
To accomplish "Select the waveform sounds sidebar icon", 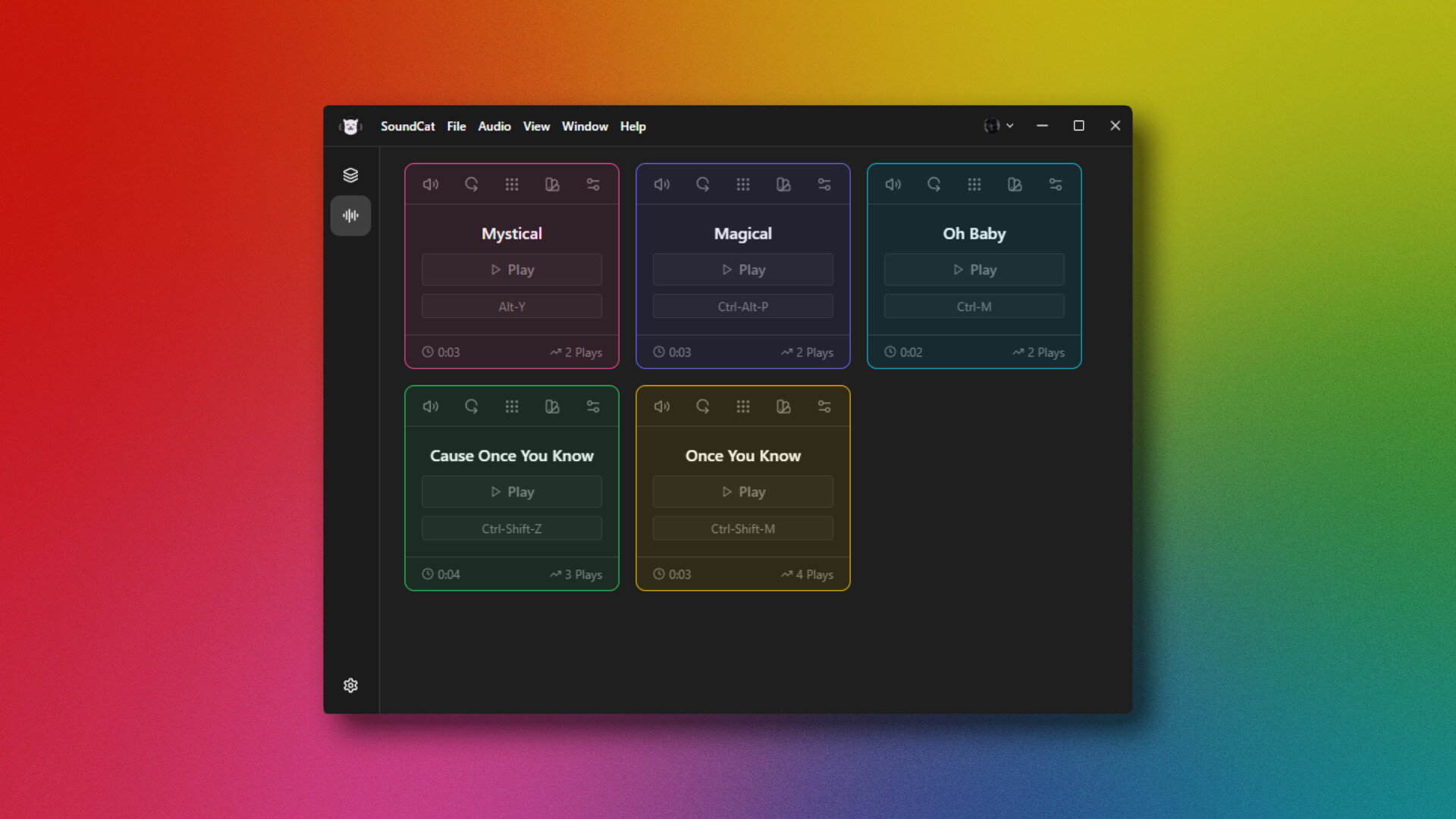I will click(x=350, y=215).
